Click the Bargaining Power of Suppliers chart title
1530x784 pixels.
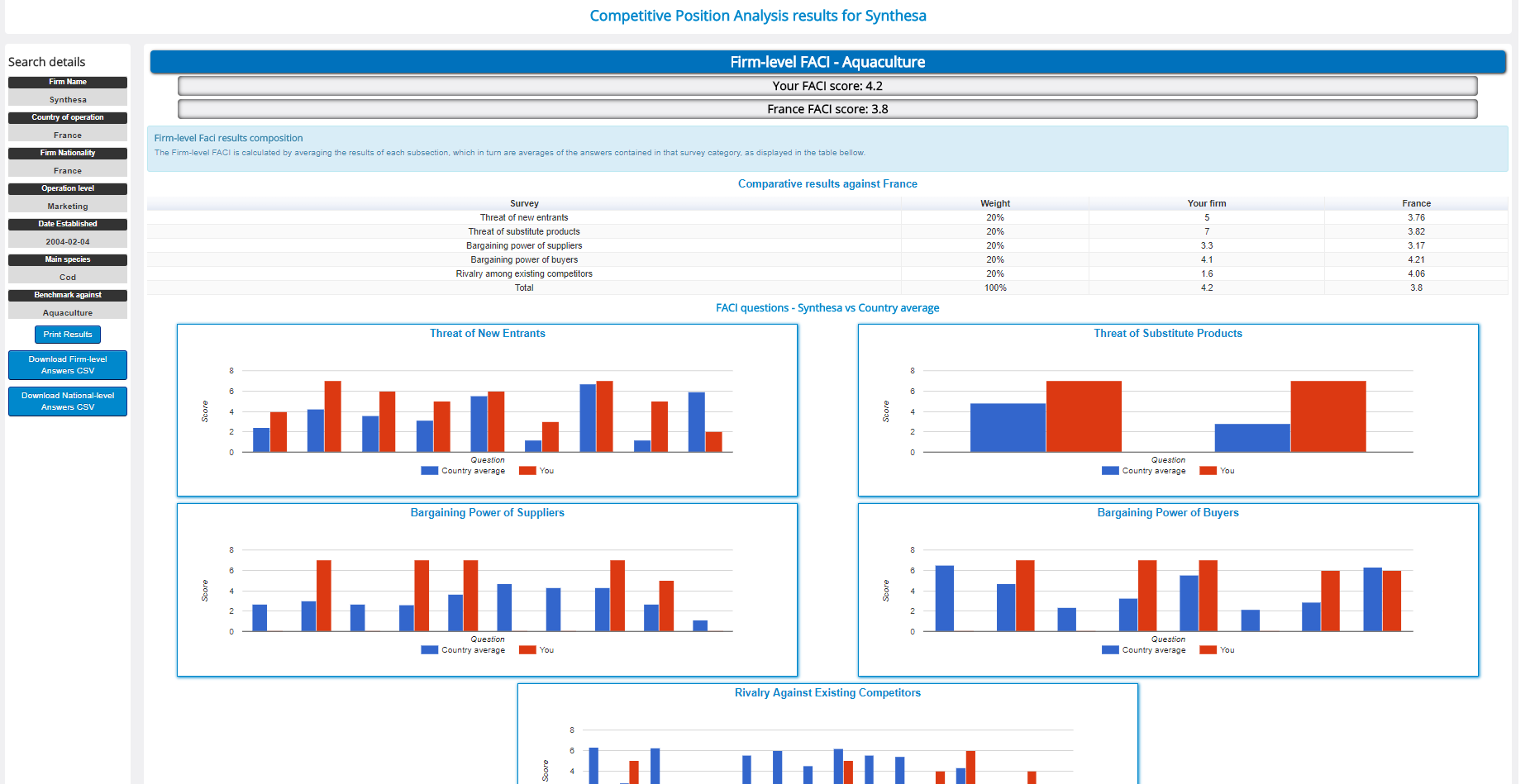(x=488, y=513)
